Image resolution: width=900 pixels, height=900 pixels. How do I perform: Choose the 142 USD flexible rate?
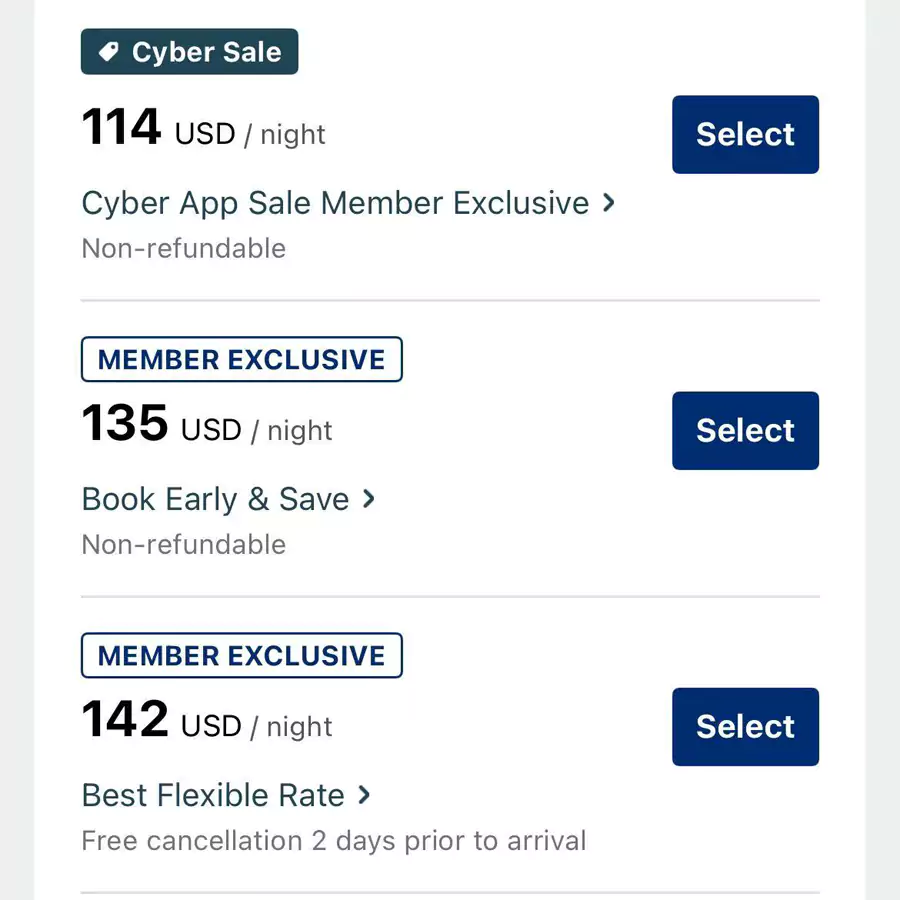[x=745, y=726]
